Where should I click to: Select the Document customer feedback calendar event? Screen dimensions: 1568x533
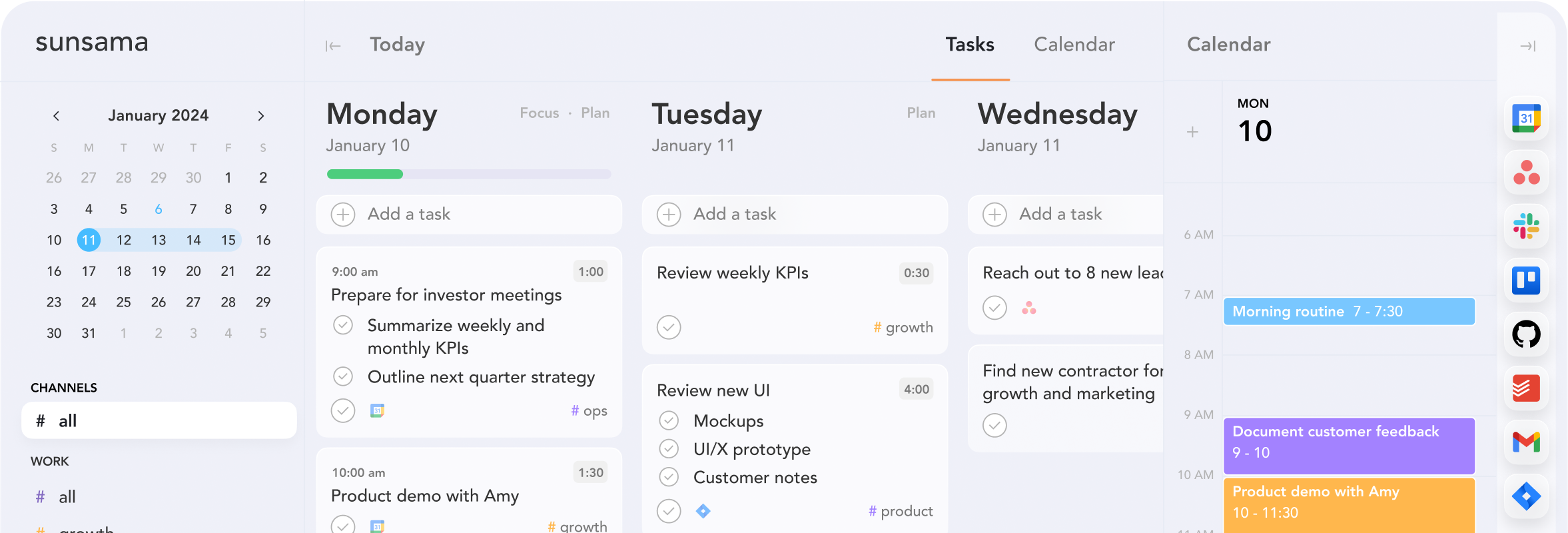coord(1350,446)
